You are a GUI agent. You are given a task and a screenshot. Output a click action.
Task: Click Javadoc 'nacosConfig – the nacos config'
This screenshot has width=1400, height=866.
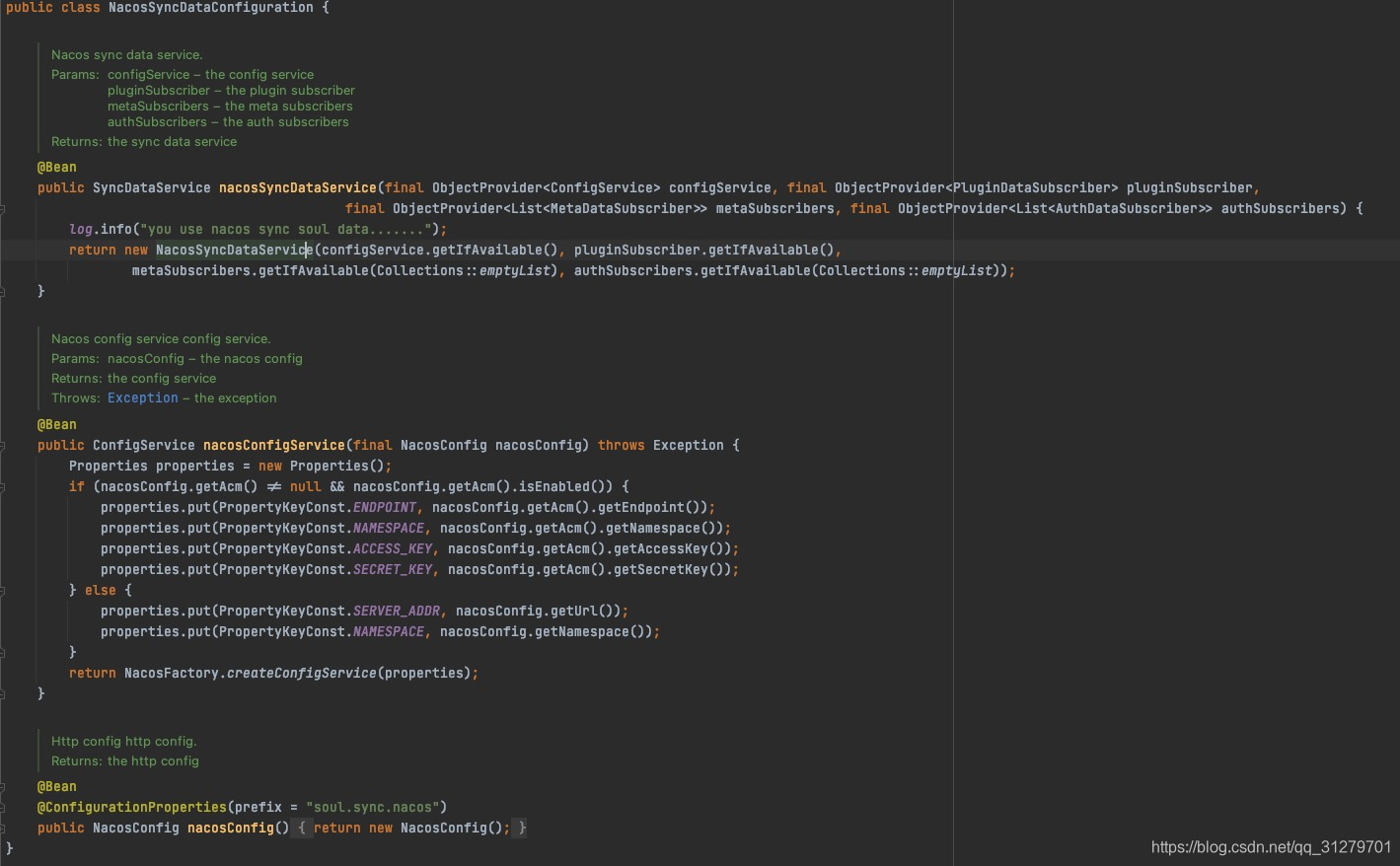(x=205, y=358)
